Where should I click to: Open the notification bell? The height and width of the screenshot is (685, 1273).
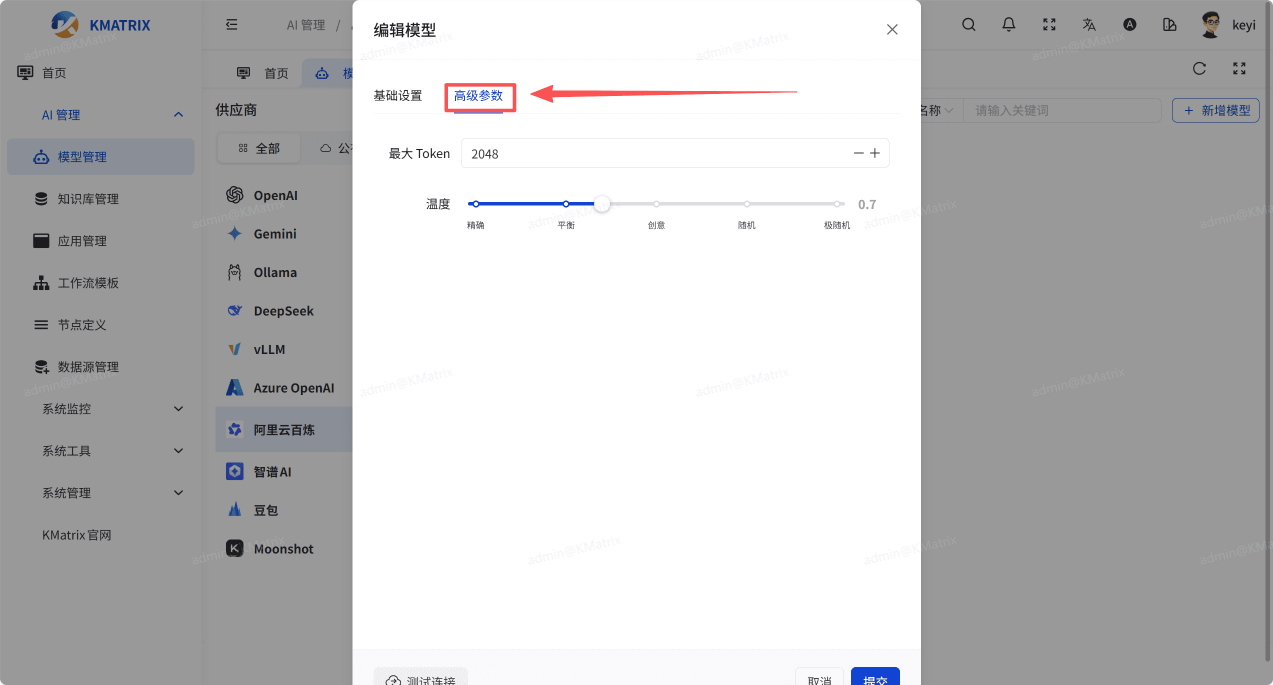1009,25
